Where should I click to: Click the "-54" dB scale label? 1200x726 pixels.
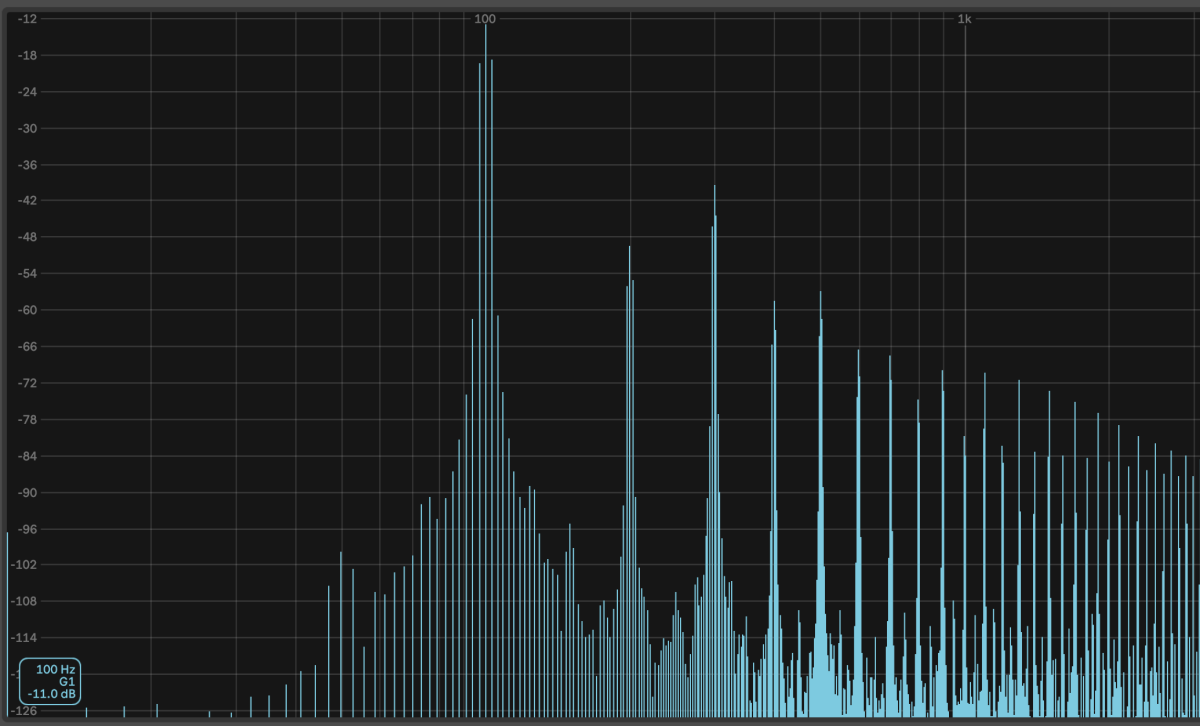coord(28,274)
